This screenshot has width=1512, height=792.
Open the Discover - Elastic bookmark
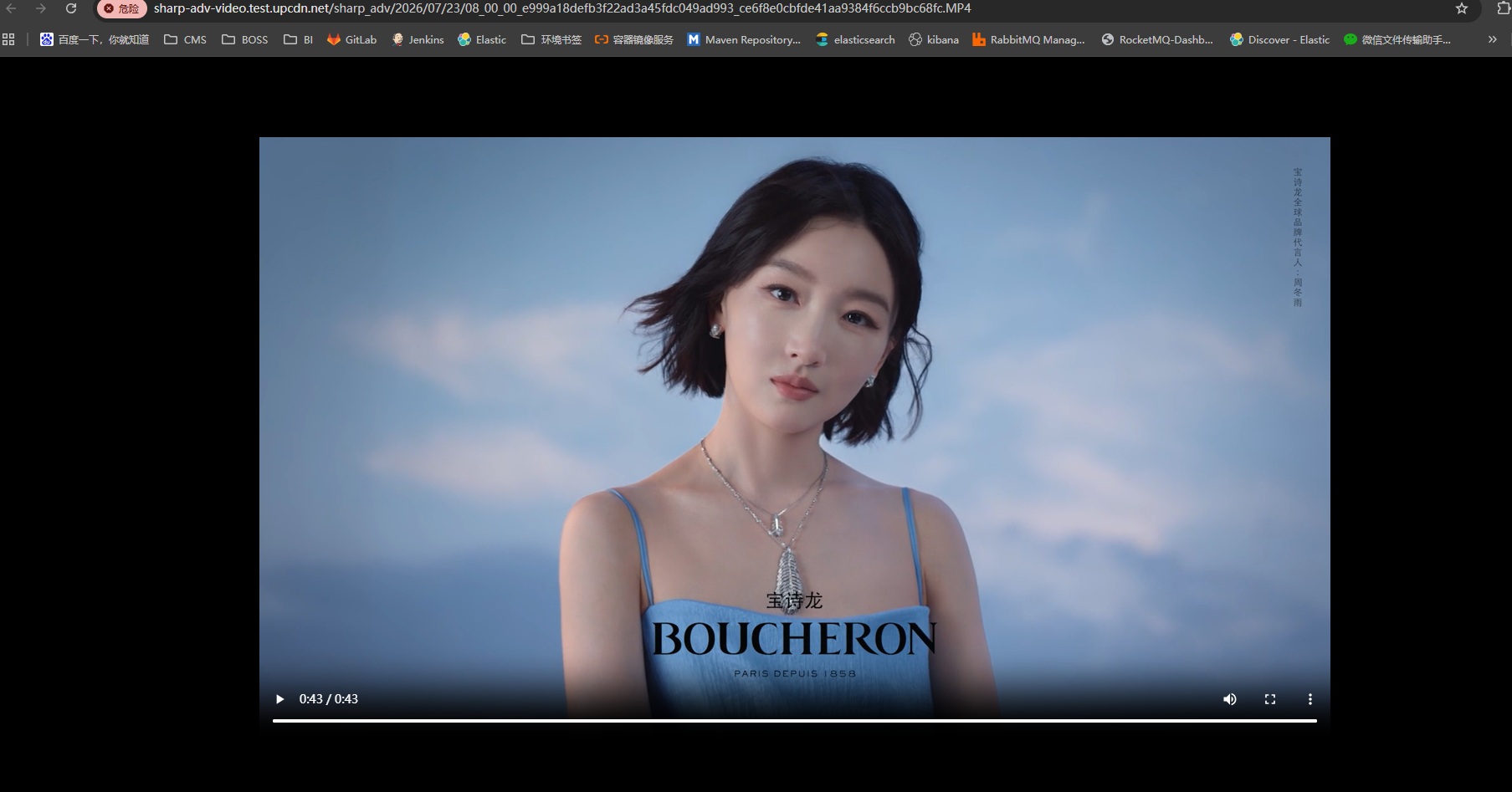tap(1279, 39)
